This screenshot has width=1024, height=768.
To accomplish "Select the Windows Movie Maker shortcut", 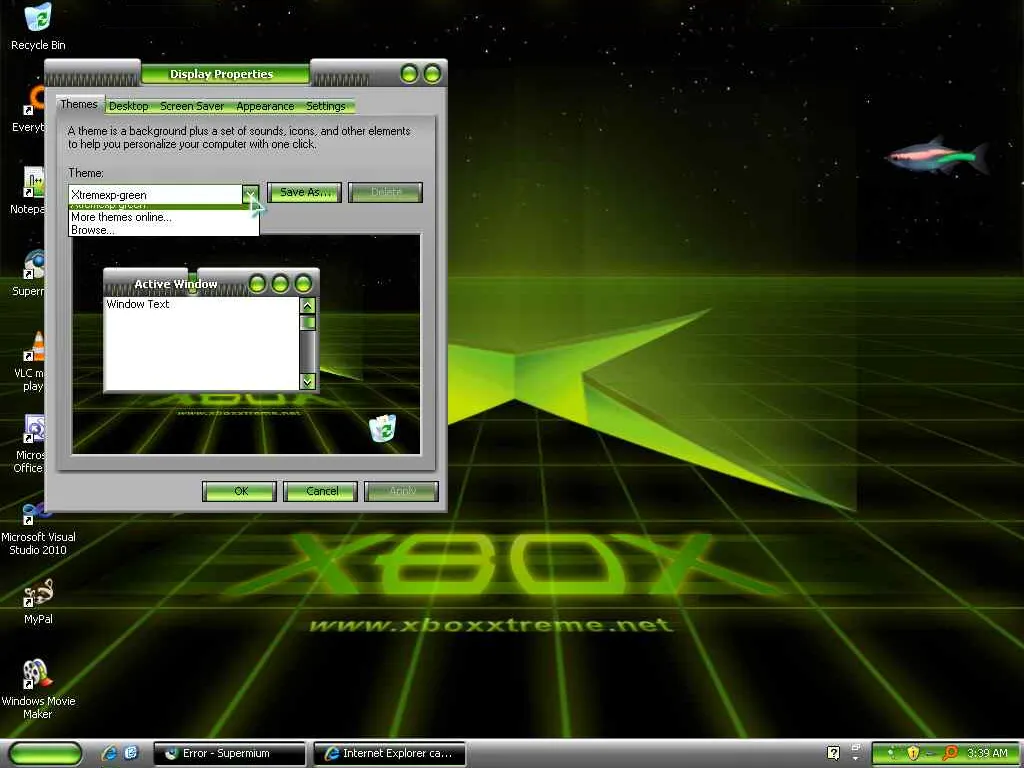I will click(38, 689).
